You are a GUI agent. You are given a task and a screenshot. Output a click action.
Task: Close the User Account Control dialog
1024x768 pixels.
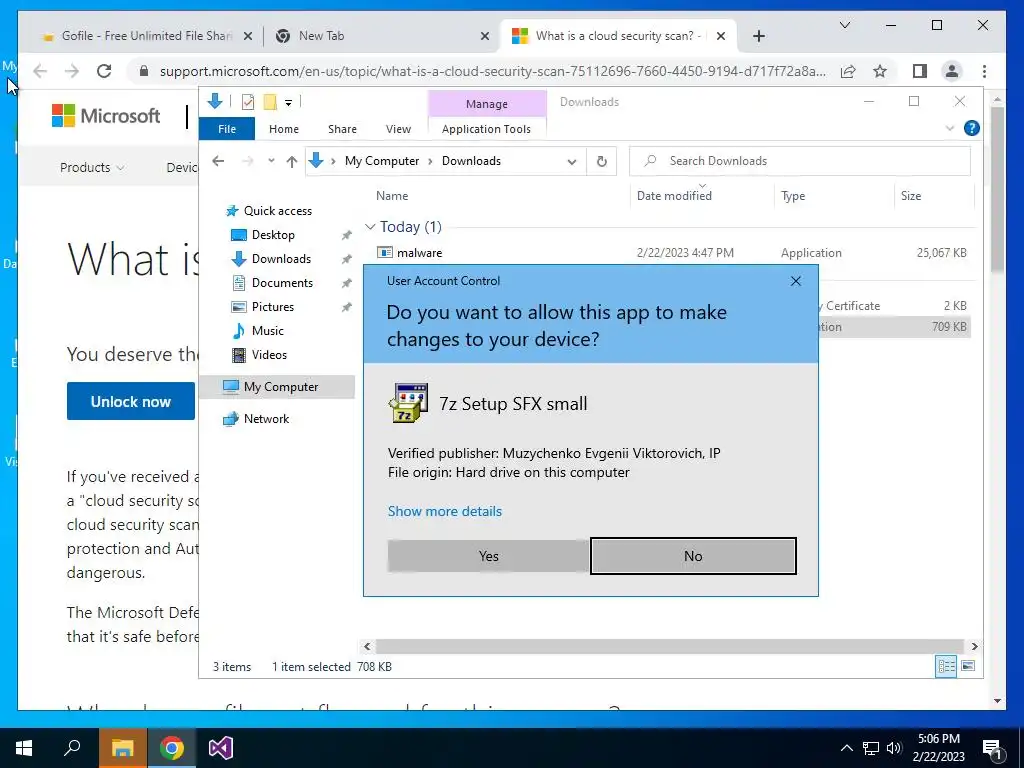click(795, 281)
